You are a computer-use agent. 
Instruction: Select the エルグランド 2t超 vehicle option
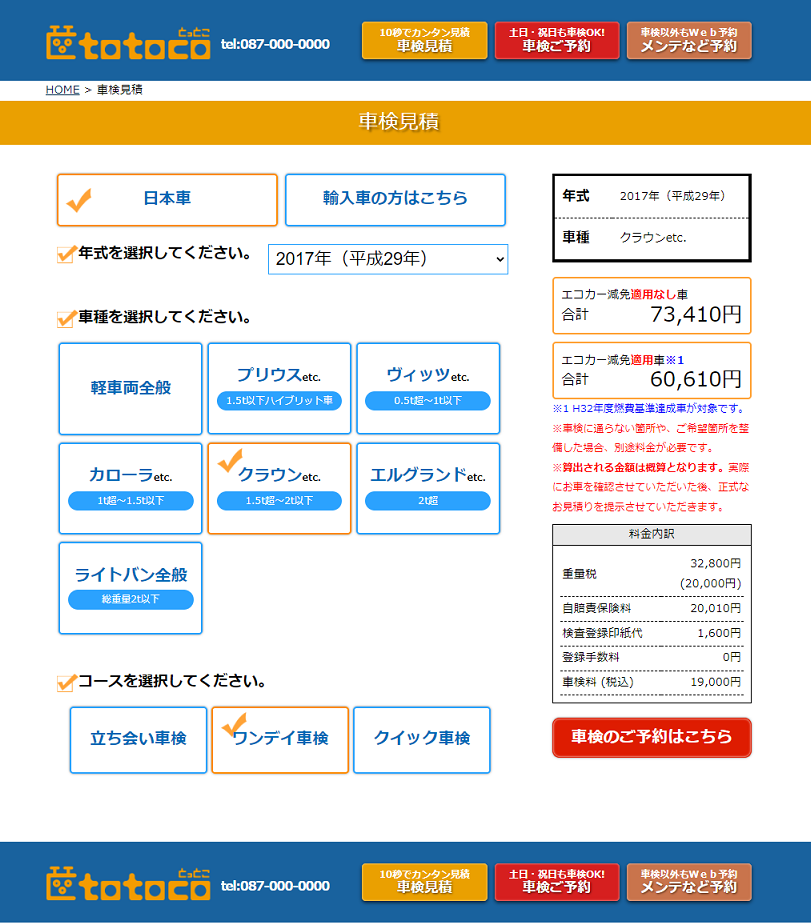pos(428,487)
